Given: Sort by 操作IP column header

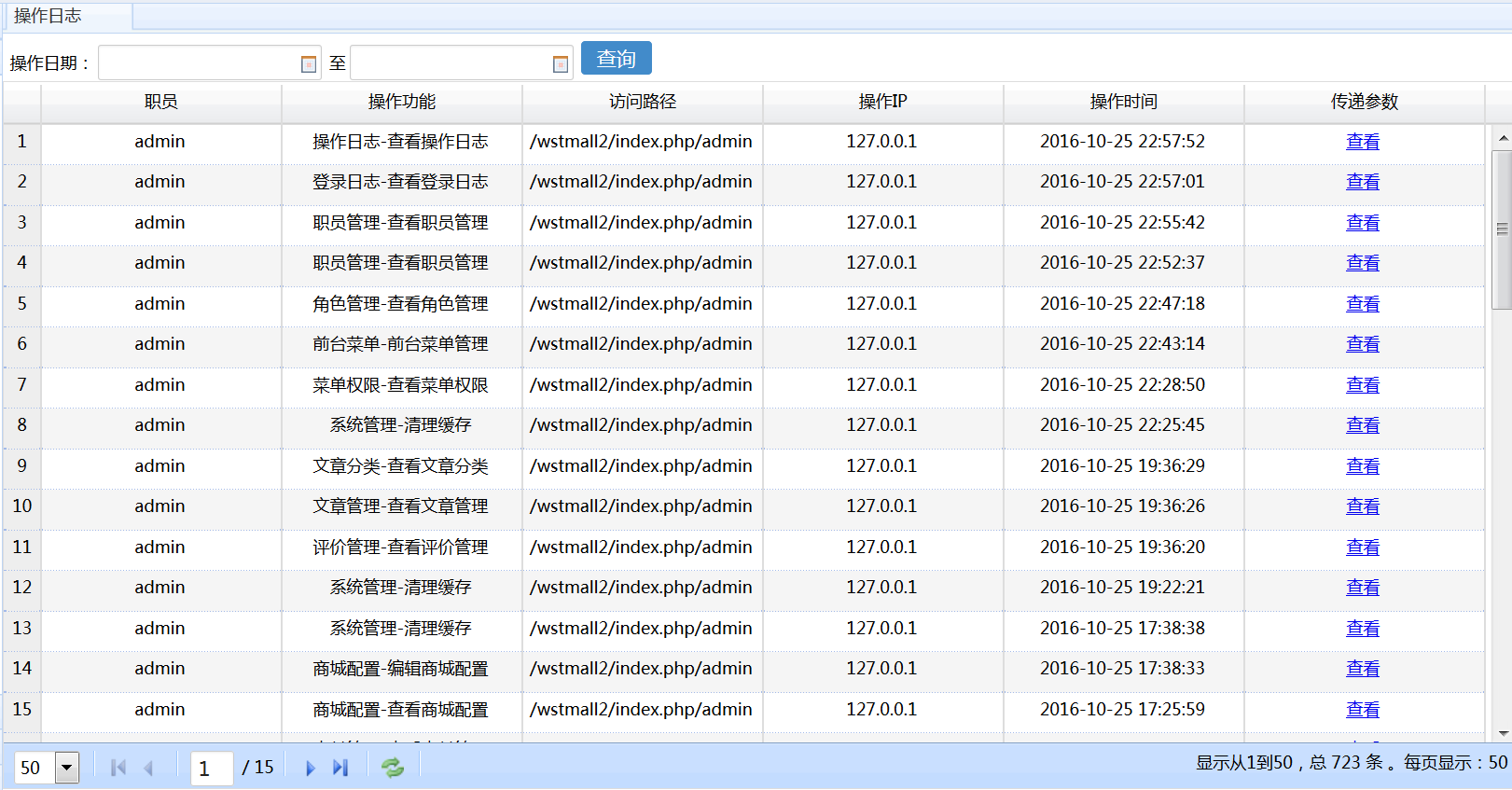Looking at the screenshot, I should click(883, 103).
